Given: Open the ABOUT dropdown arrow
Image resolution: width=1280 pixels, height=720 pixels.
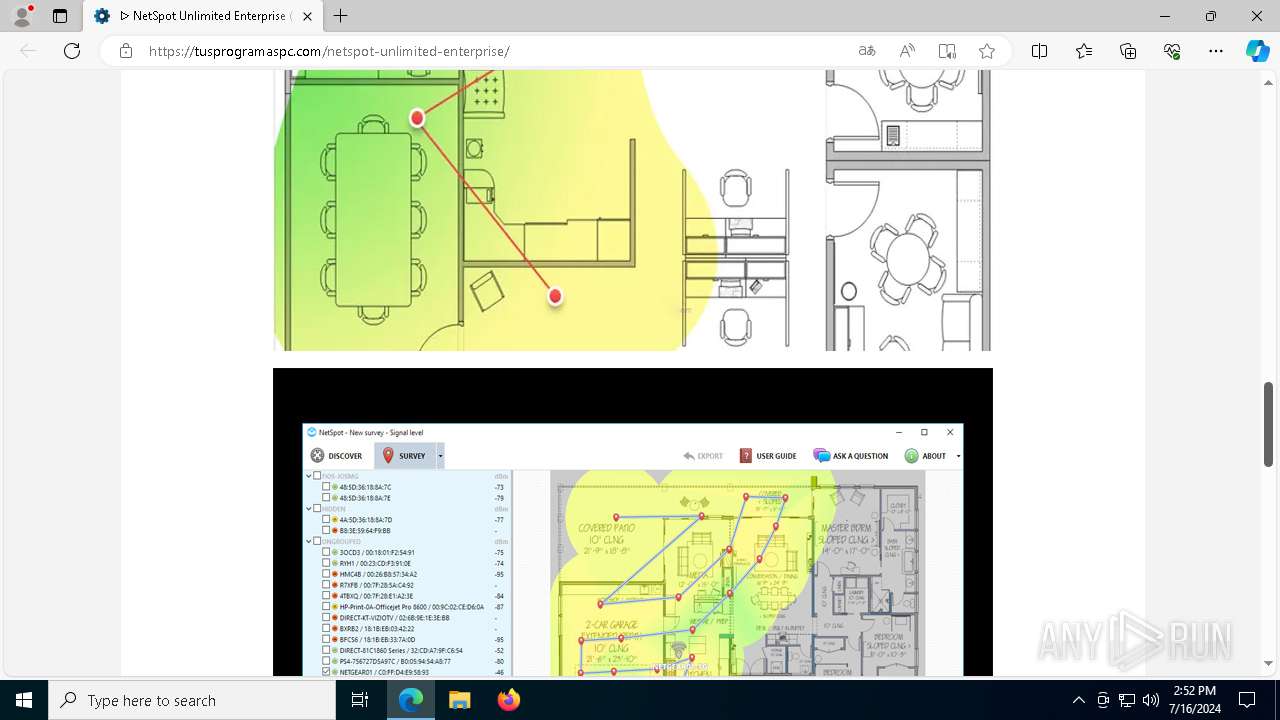Looking at the screenshot, I should [958, 456].
